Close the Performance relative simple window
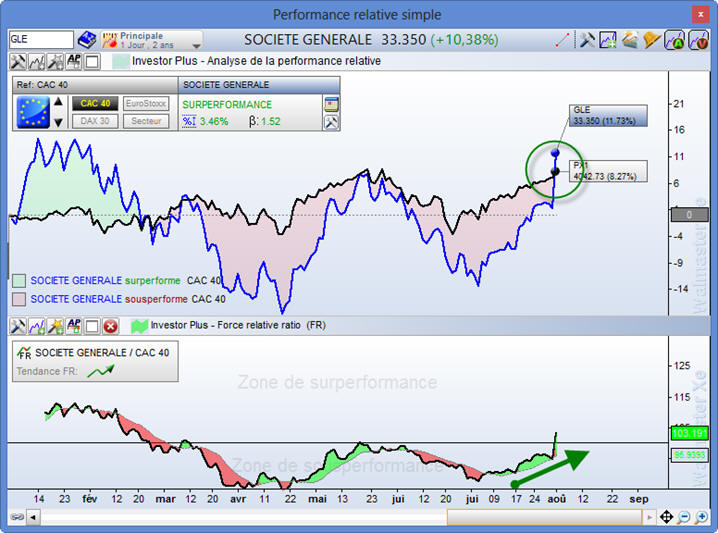The width and height of the screenshot is (718, 533). 701,15
